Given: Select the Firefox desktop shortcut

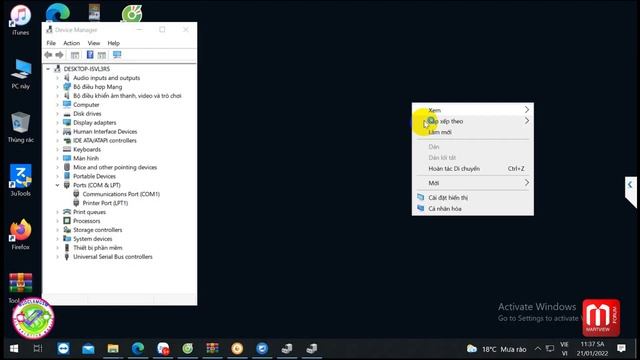Looking at the screenshot, I should [x=20, y=235].
